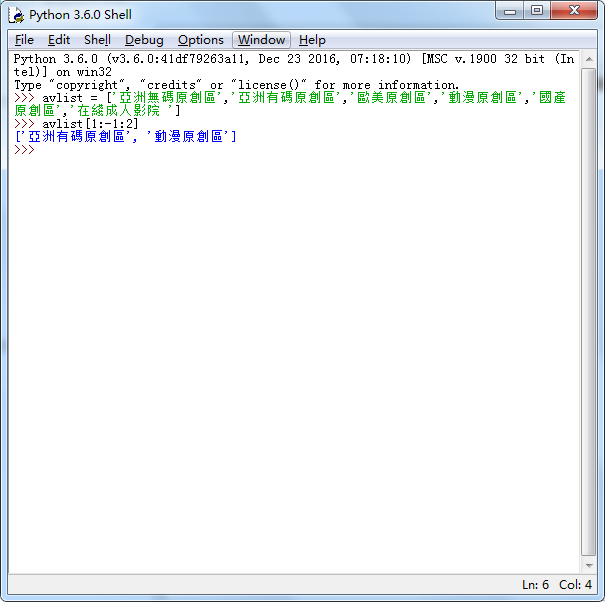Close the Python 3.6.0 Shell window
Screen dimensions: 605x602
pyautogui.click(x=574, y=11)
